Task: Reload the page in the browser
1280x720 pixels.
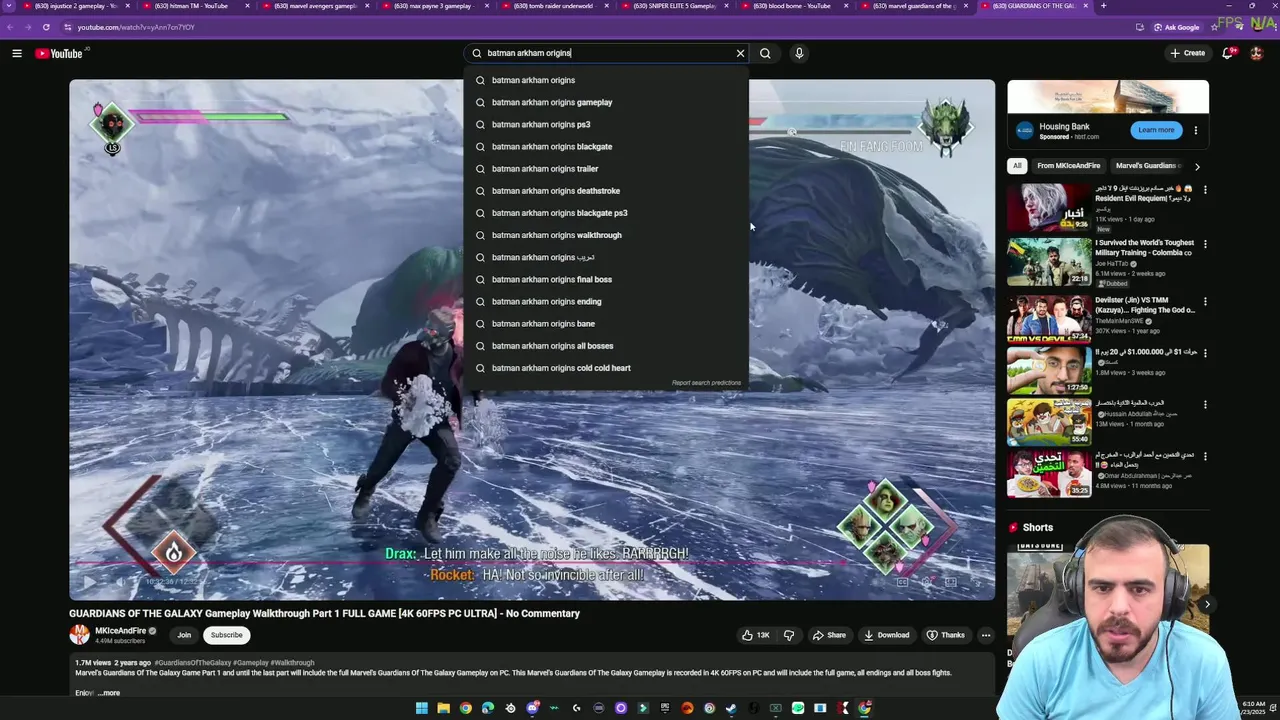Action: pos(46,27)
